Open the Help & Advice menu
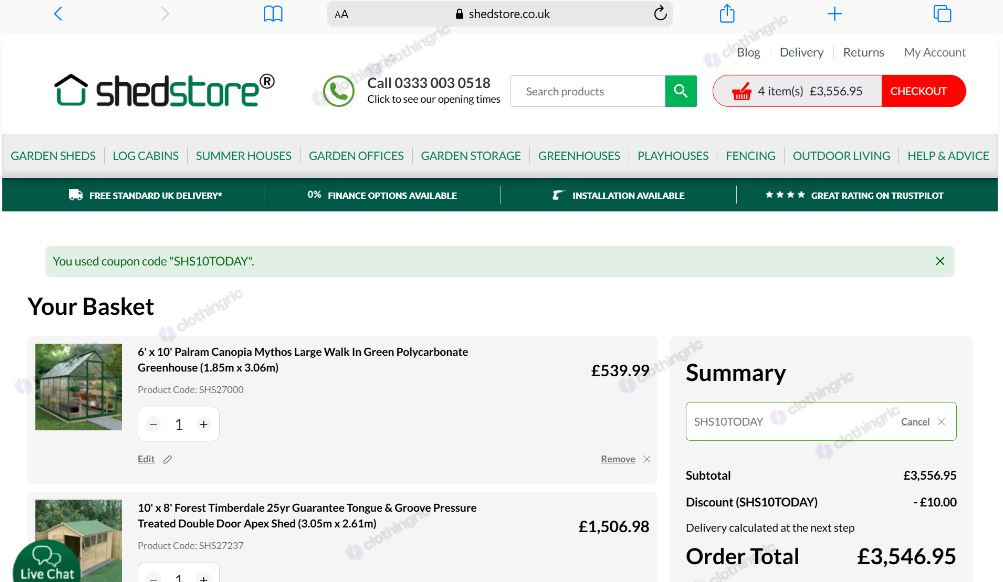Screen dimensions: 1003x582 pyautogui.click(x=948, y=156)
